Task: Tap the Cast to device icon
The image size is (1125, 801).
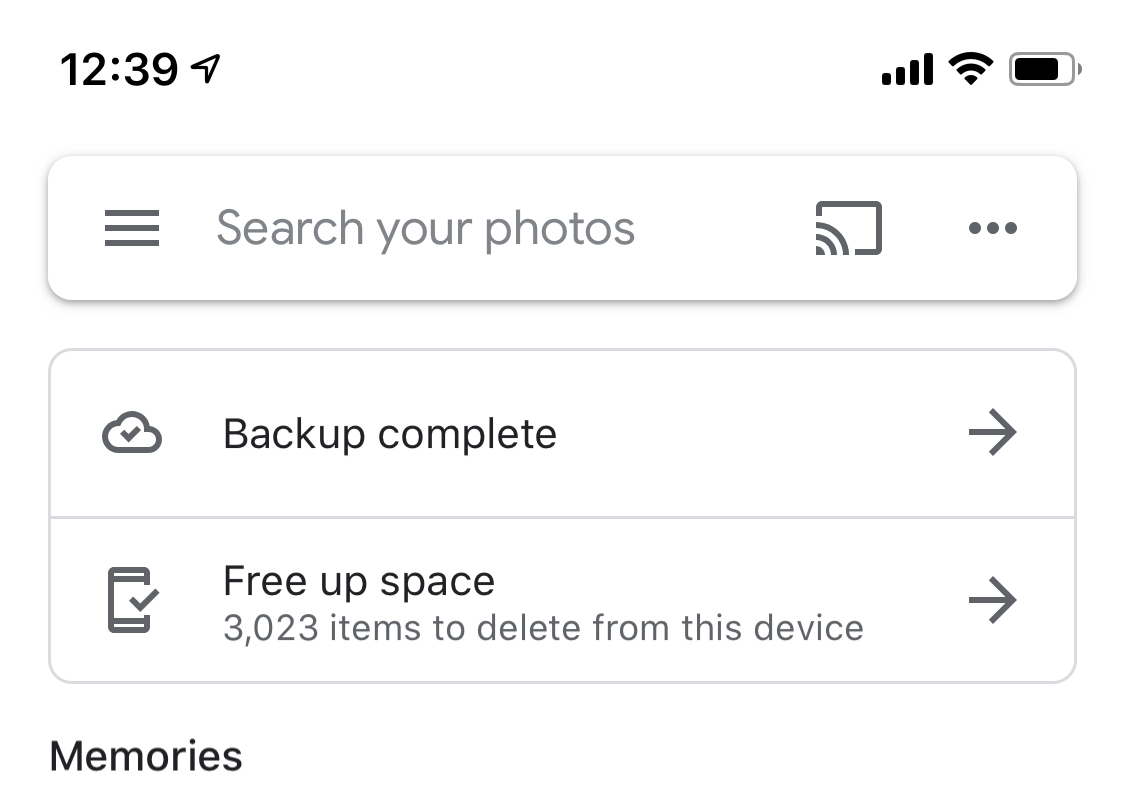Action: [x=849, y=228]
